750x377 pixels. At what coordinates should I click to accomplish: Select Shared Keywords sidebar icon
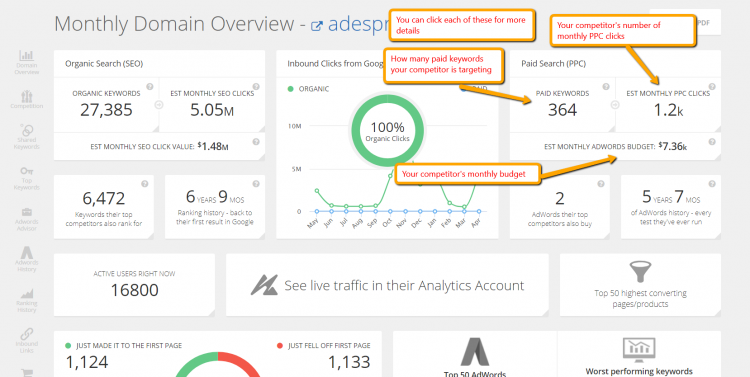[27, 137]
